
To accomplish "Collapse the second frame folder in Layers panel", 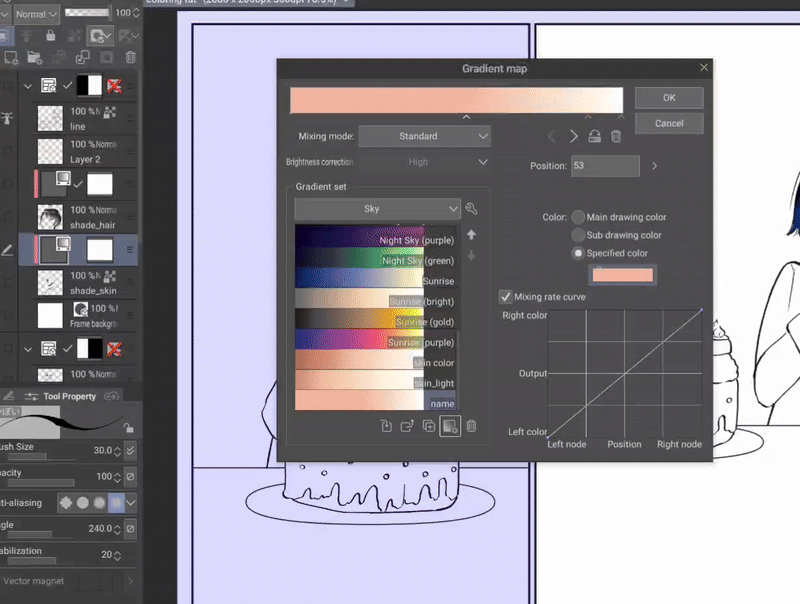I will [28, 349].
